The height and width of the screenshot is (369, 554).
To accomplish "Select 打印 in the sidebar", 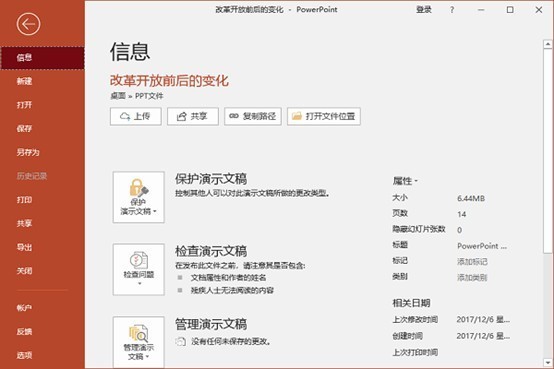I will coord(42,200).
